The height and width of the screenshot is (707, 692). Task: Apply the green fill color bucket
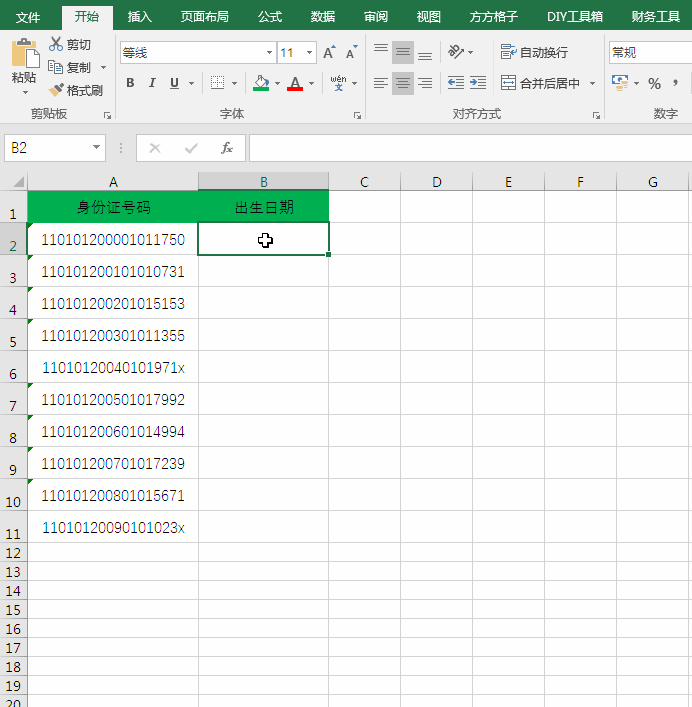pyautogui.click(x=261, y=83)
